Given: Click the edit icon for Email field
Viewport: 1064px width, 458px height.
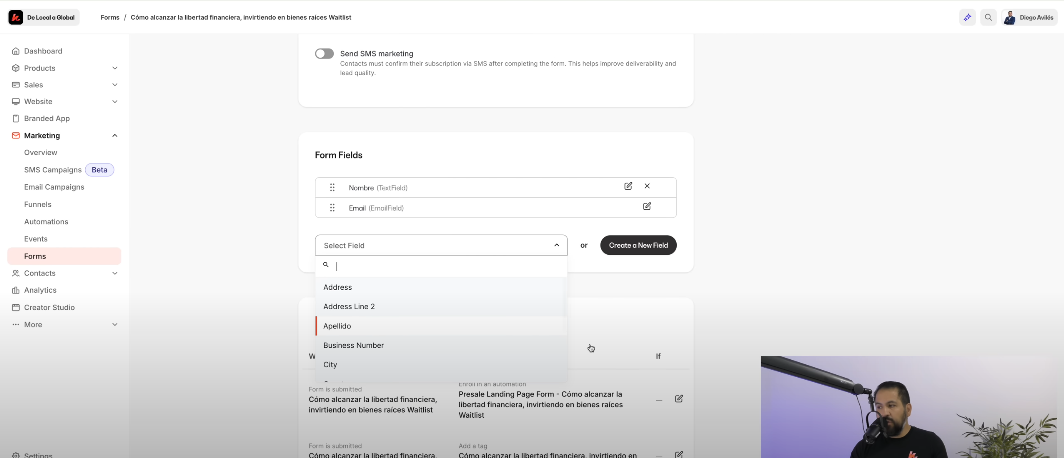Looking at the screenshot, I should 647,206.
